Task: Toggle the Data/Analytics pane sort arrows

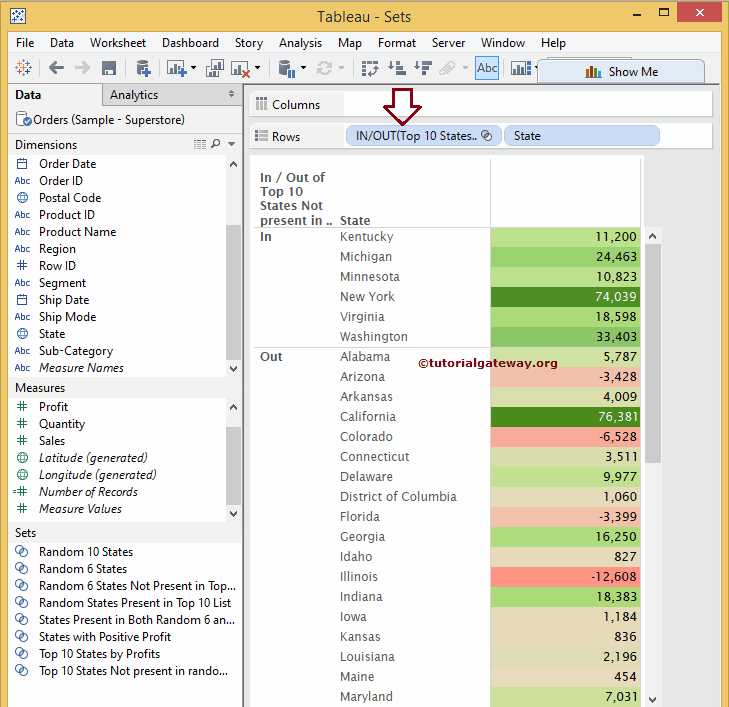Action: pos(231,94)
